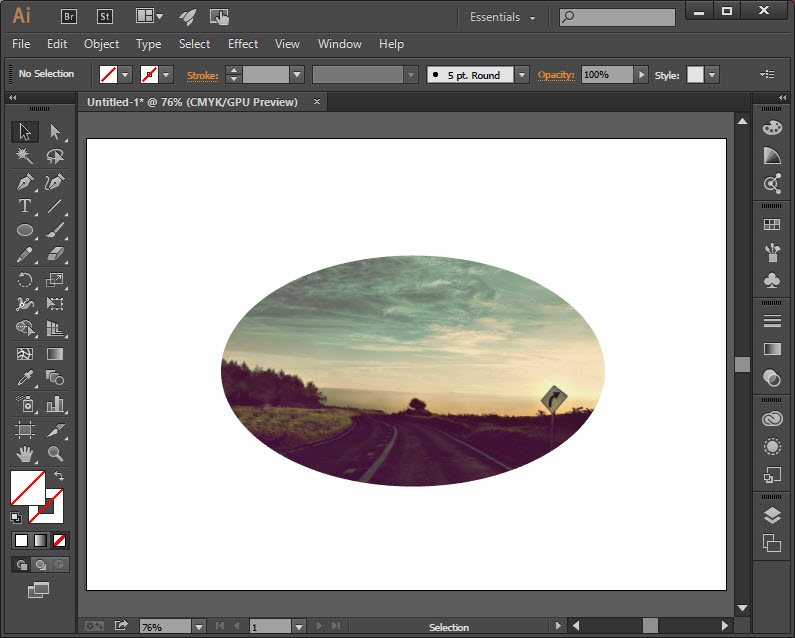795x638 pixels.
Task: Click the orange Stroke link
Action: pos(202,75)
